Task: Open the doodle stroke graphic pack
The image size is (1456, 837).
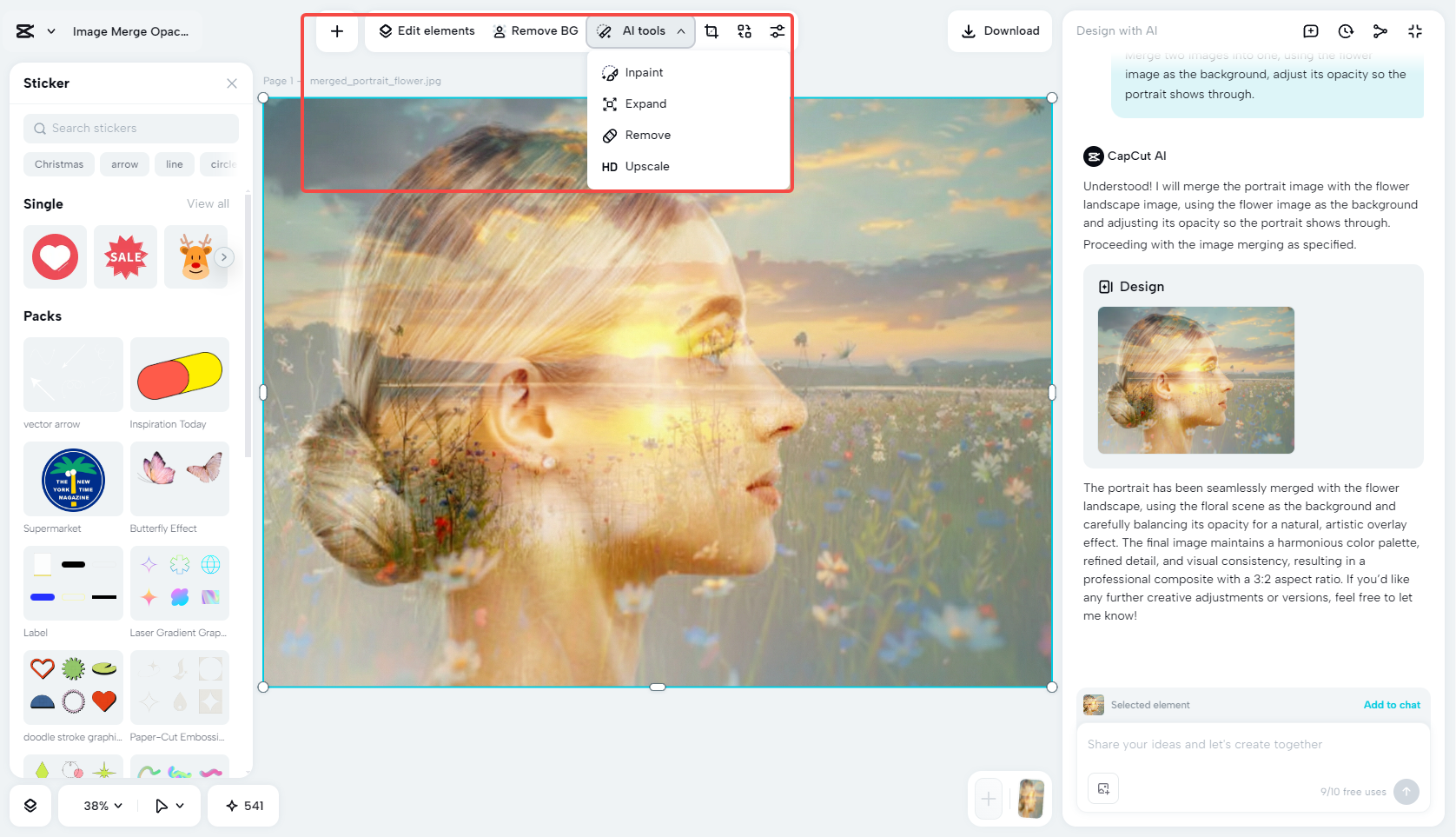Action: [x=73, y=688]
